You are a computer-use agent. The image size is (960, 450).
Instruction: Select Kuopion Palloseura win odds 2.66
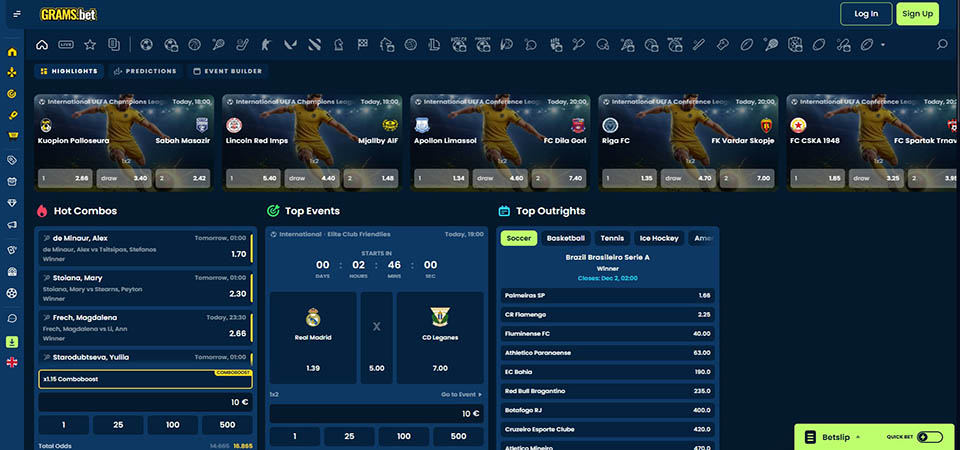click(65, 178)
